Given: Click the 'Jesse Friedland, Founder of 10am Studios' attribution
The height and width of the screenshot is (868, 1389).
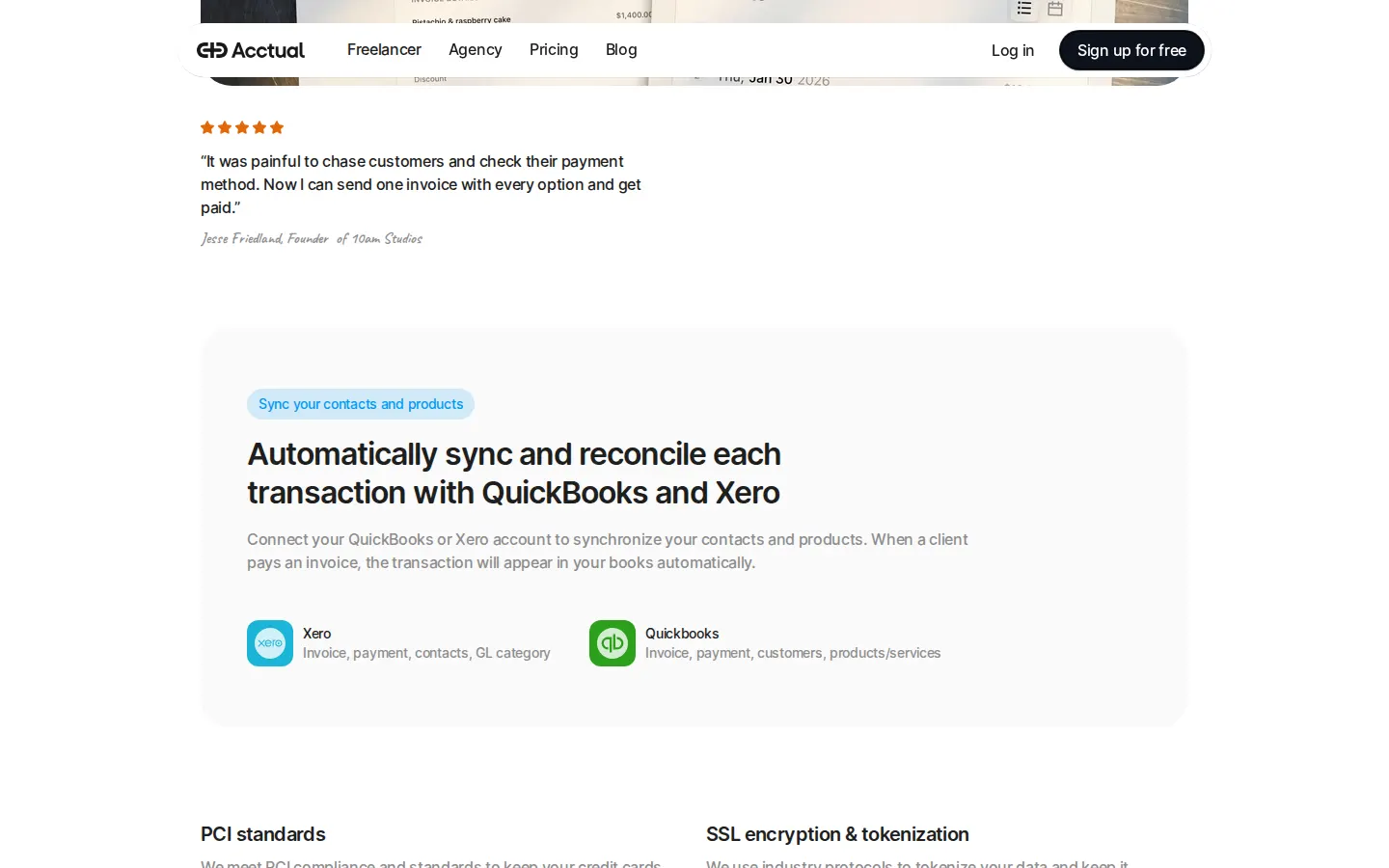Looking at the screenshot, I should [312, 238].
